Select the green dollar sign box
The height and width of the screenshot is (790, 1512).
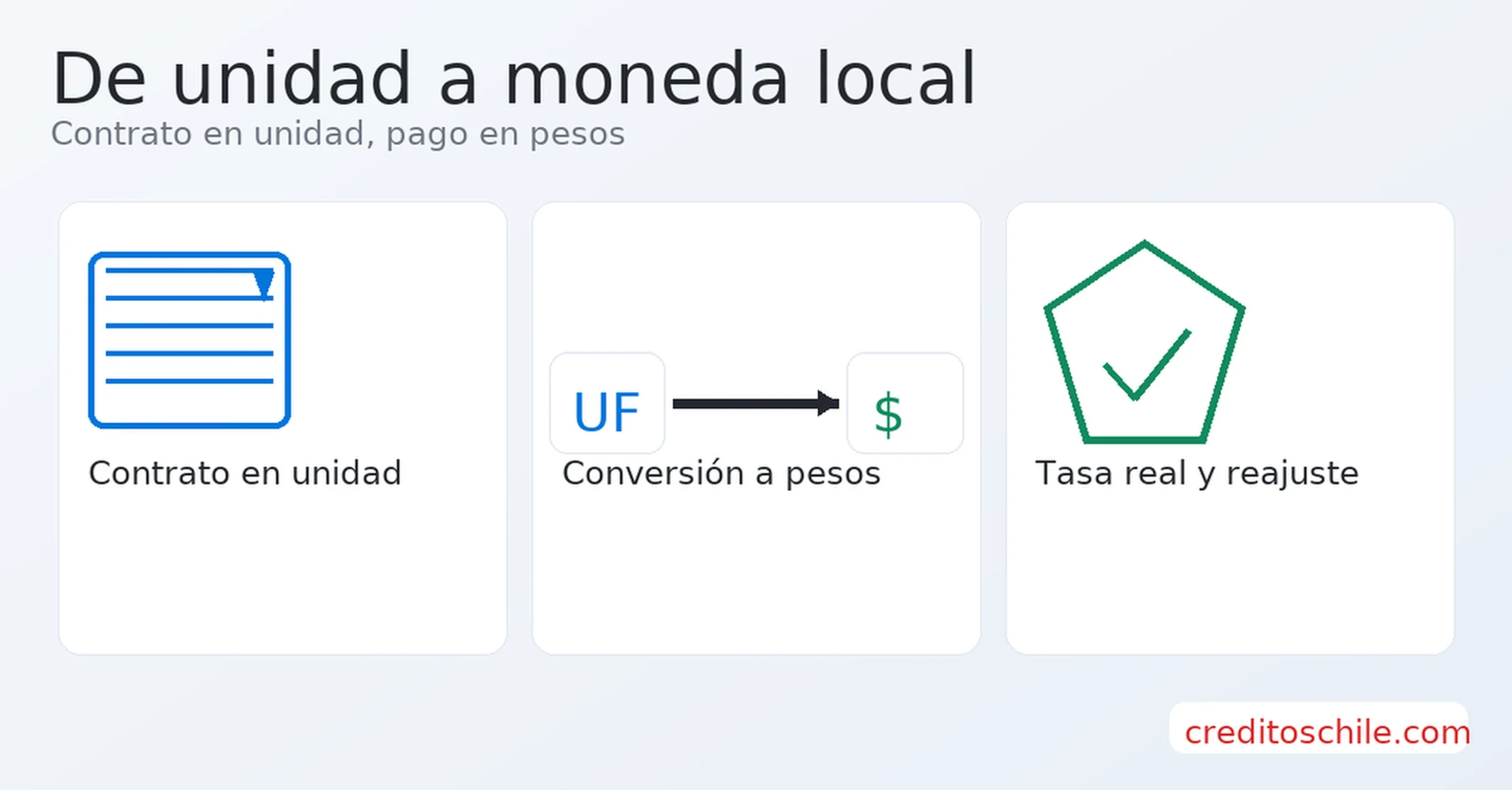904,404
